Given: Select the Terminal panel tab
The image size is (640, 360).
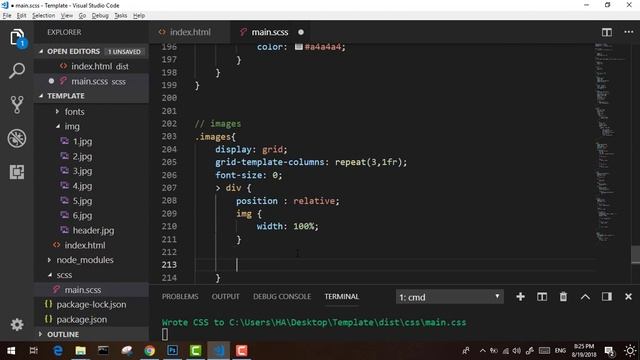Looking at the screenshot, I should pyautogui.click(x=342, y=297).
